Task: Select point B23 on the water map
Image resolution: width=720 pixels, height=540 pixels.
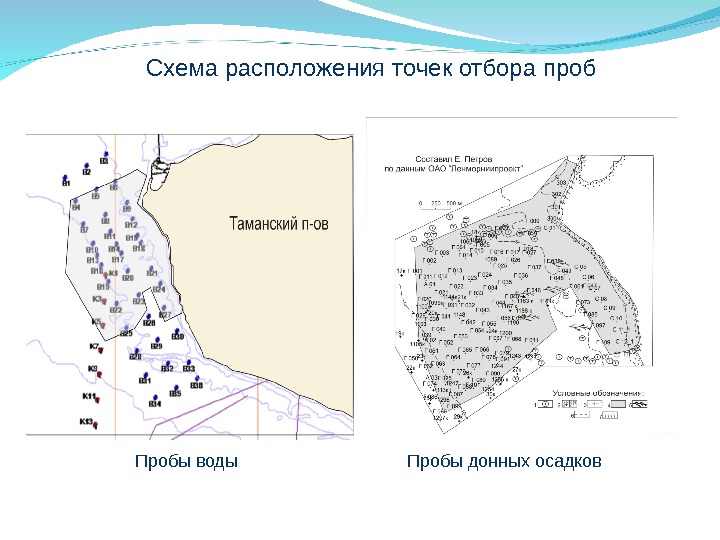Action: point(139,296)
